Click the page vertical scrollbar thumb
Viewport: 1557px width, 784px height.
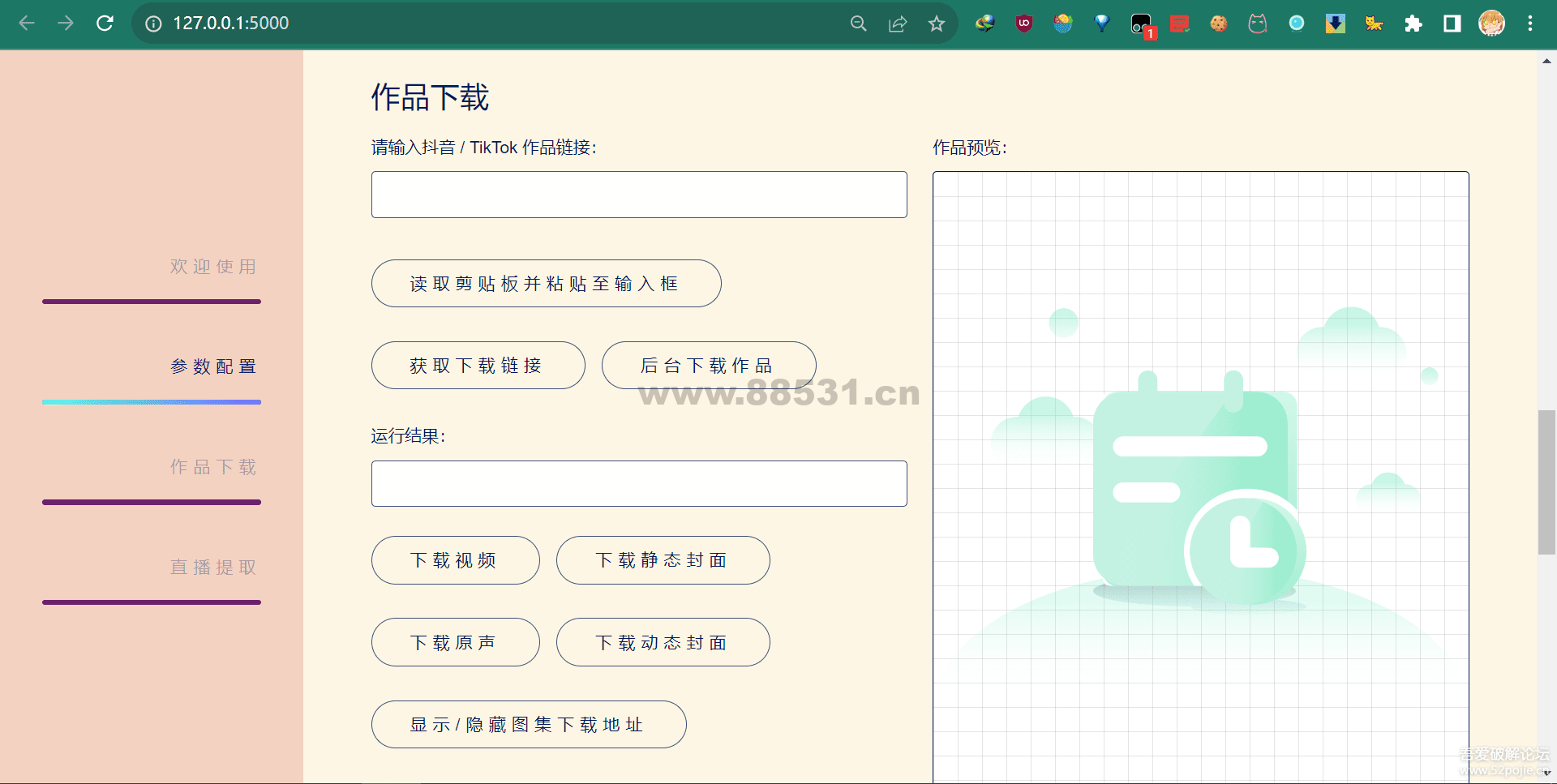coord(1546,482)
